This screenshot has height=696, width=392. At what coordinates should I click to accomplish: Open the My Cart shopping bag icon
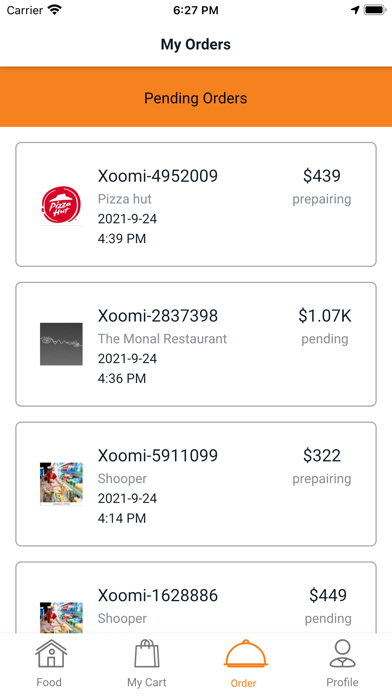coord(147,653)
